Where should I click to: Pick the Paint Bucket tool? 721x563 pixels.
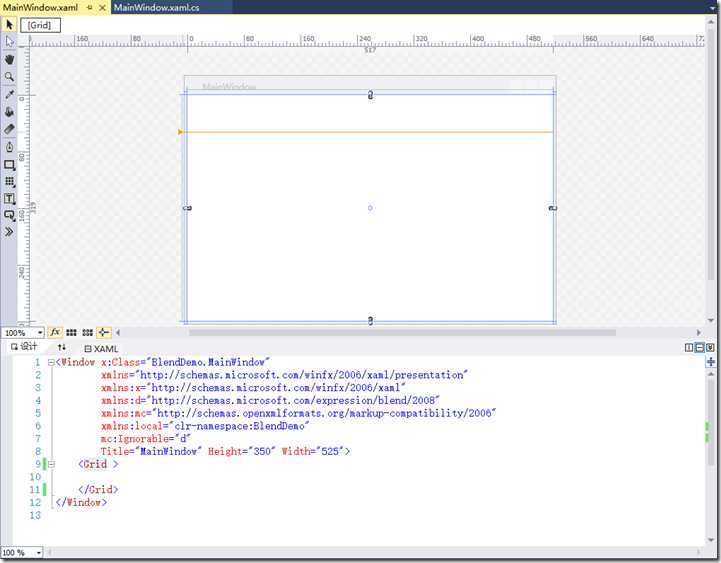9,112
